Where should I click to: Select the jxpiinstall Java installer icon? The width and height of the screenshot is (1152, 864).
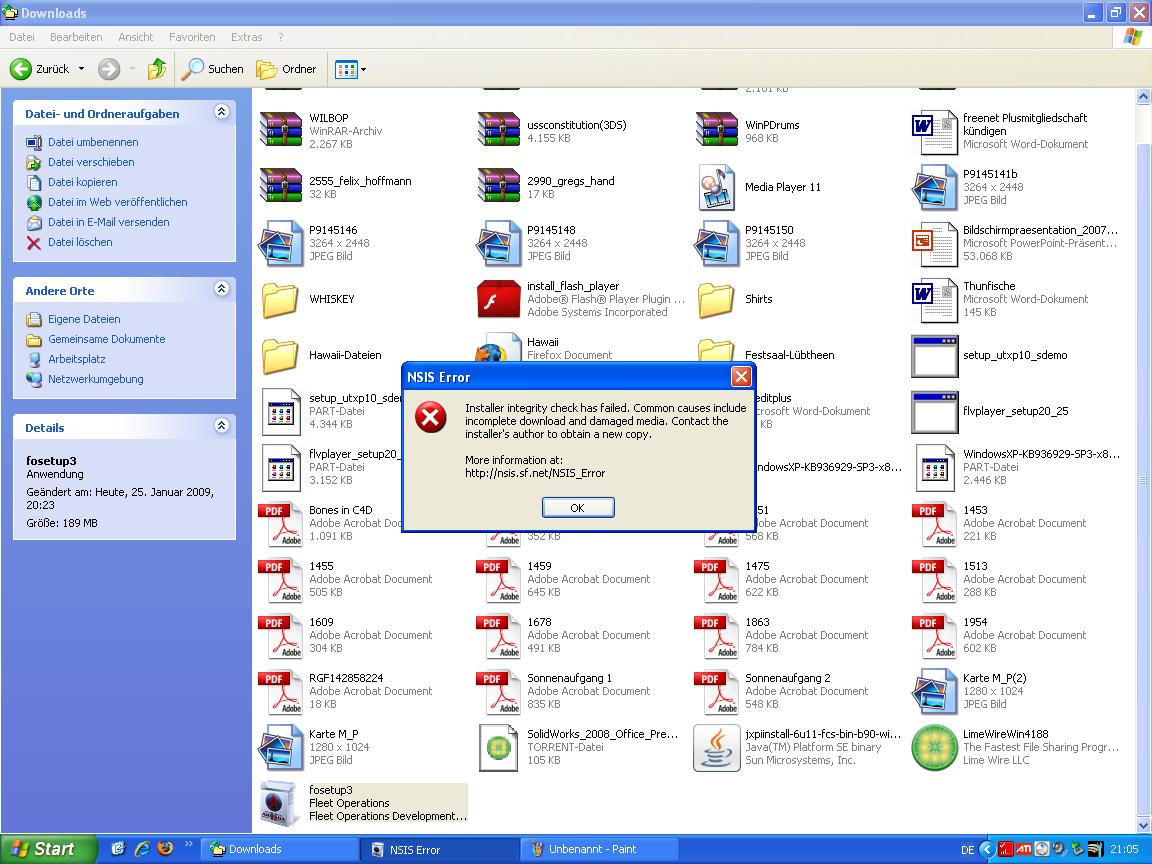click(x=716, y=747)
